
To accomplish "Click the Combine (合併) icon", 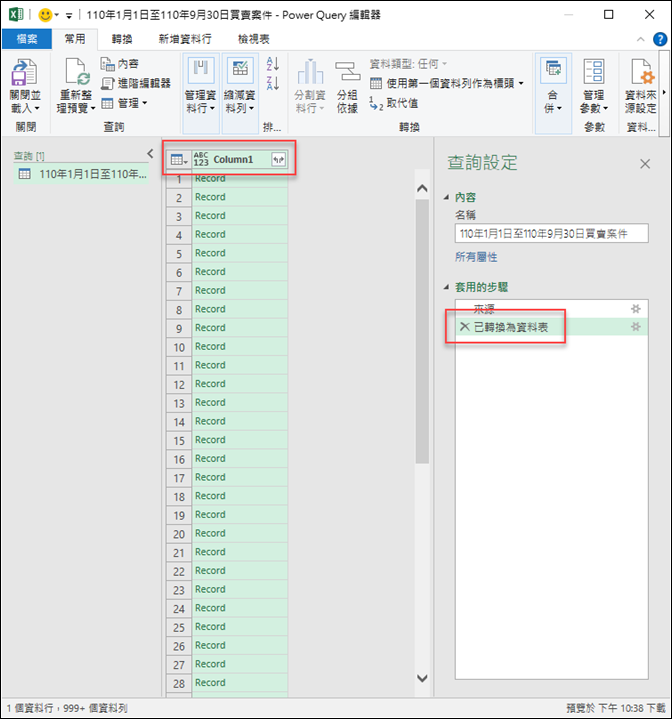I will tap(553, 70).
